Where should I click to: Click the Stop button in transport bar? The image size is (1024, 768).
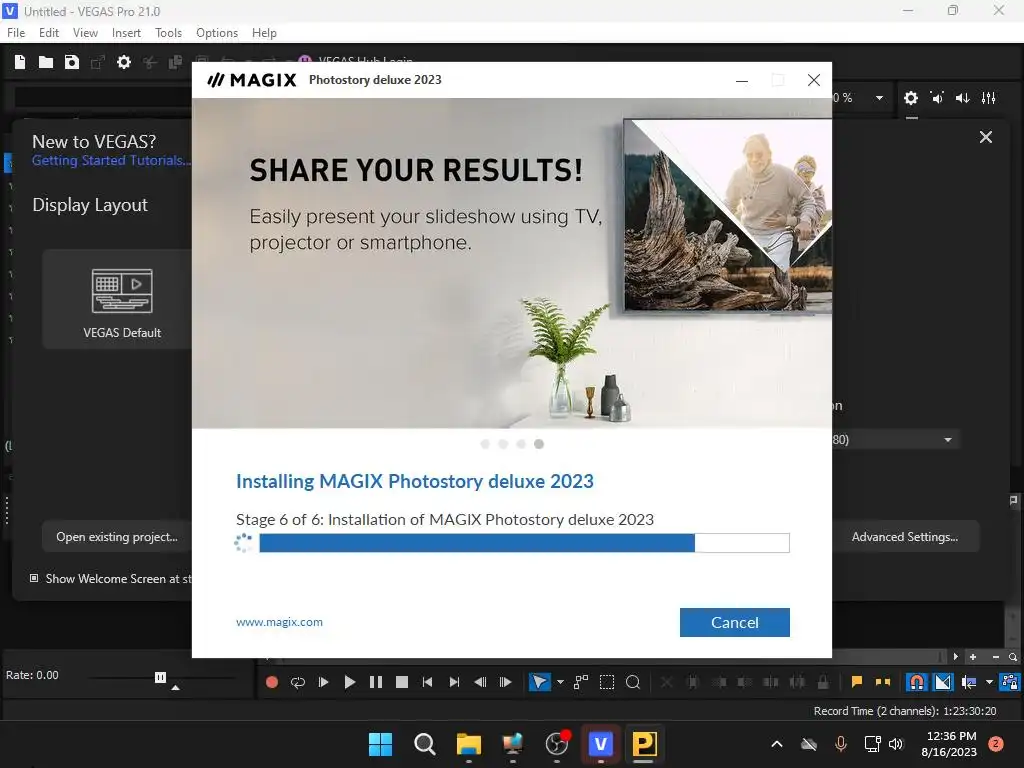[402, 682]
